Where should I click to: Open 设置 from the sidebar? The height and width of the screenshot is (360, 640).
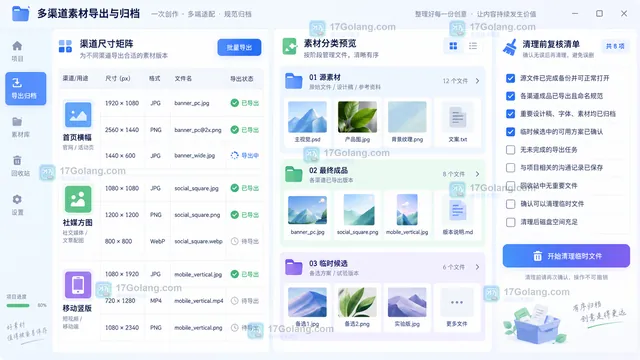[x=17, y=205]
